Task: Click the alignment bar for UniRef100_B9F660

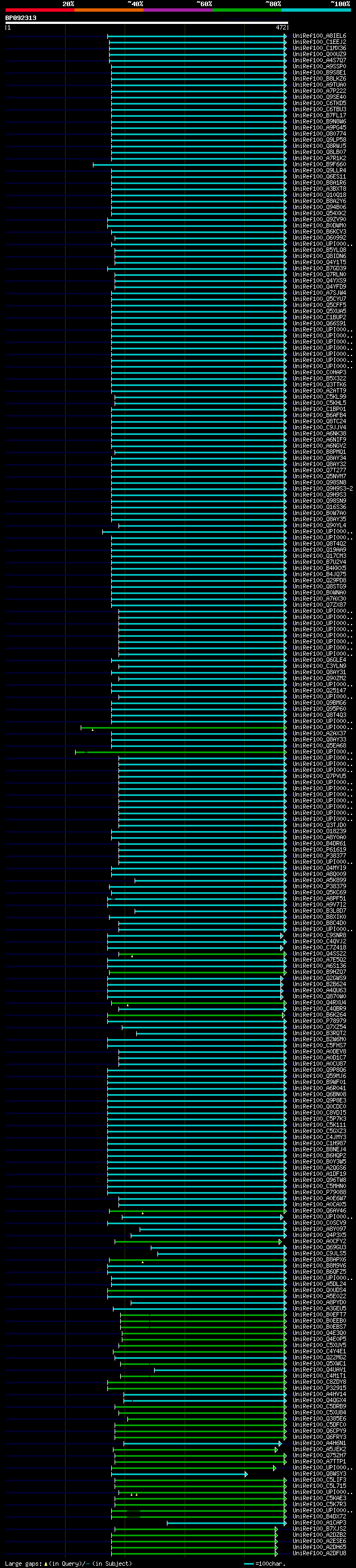Action: [189, 164]
